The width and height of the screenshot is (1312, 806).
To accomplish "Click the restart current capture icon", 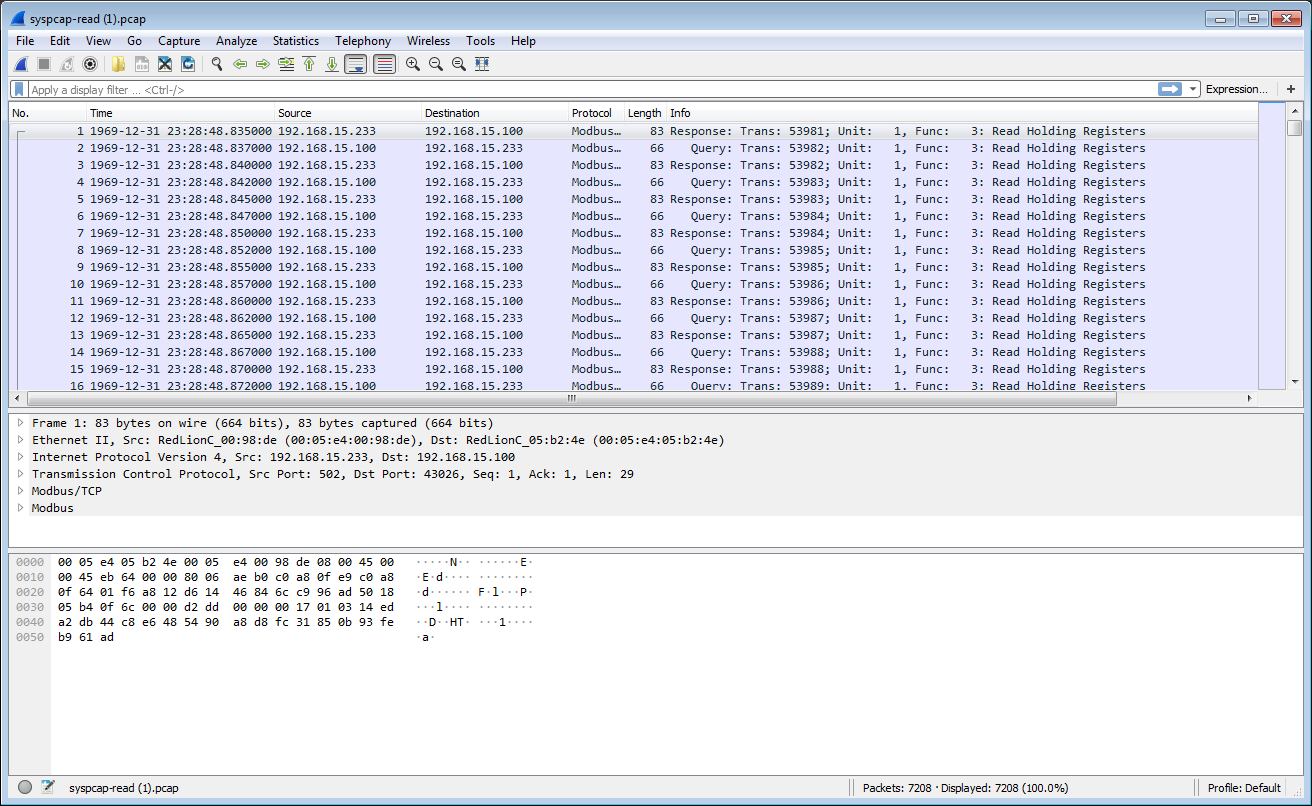I will point(67,64).
